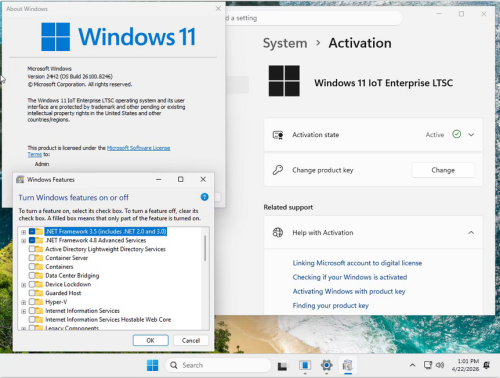The image size is (500, 378).
Task: Enable the Container Server checkbox
Action: 32,258
